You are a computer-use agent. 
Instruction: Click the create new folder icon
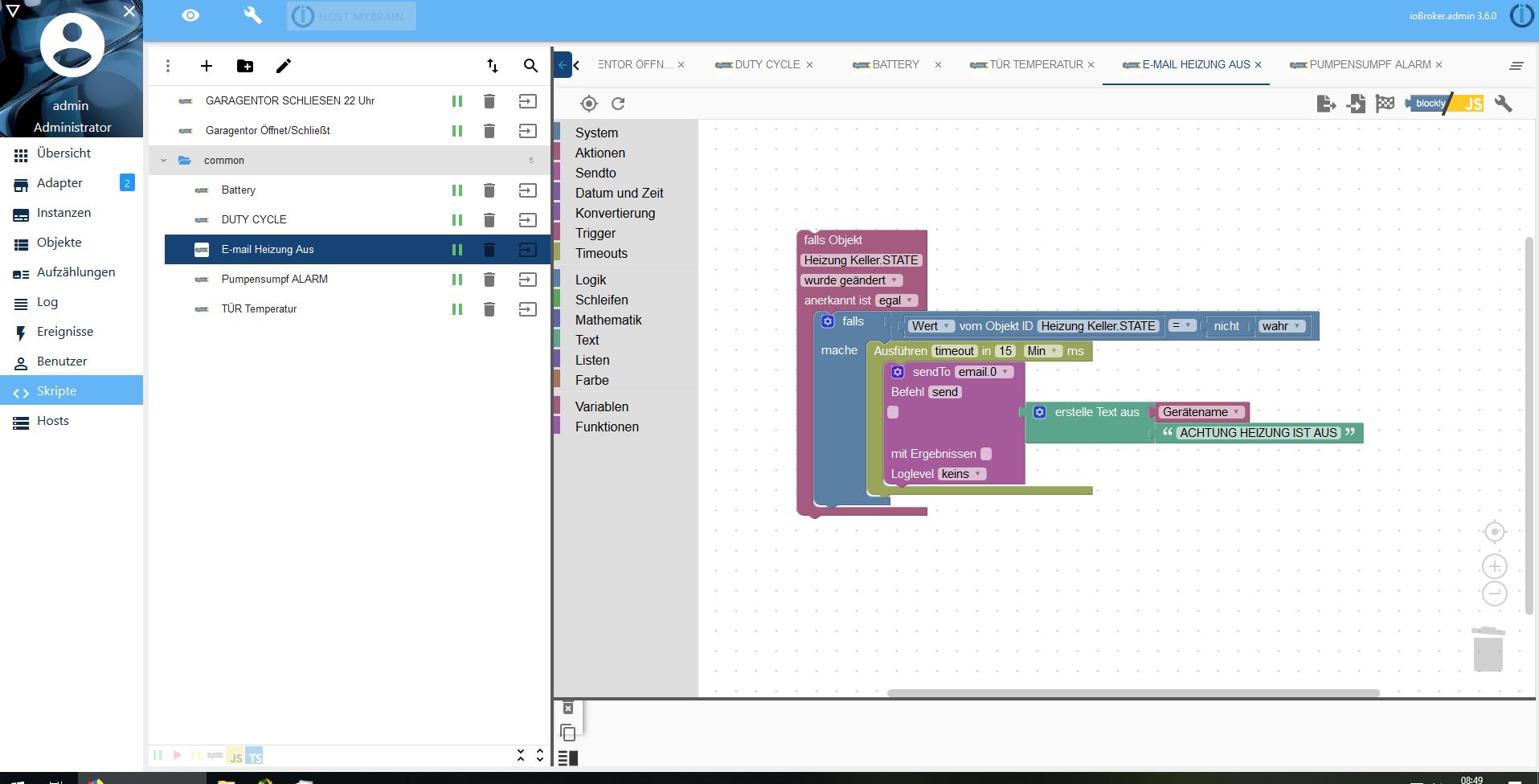tap(245, 66)
